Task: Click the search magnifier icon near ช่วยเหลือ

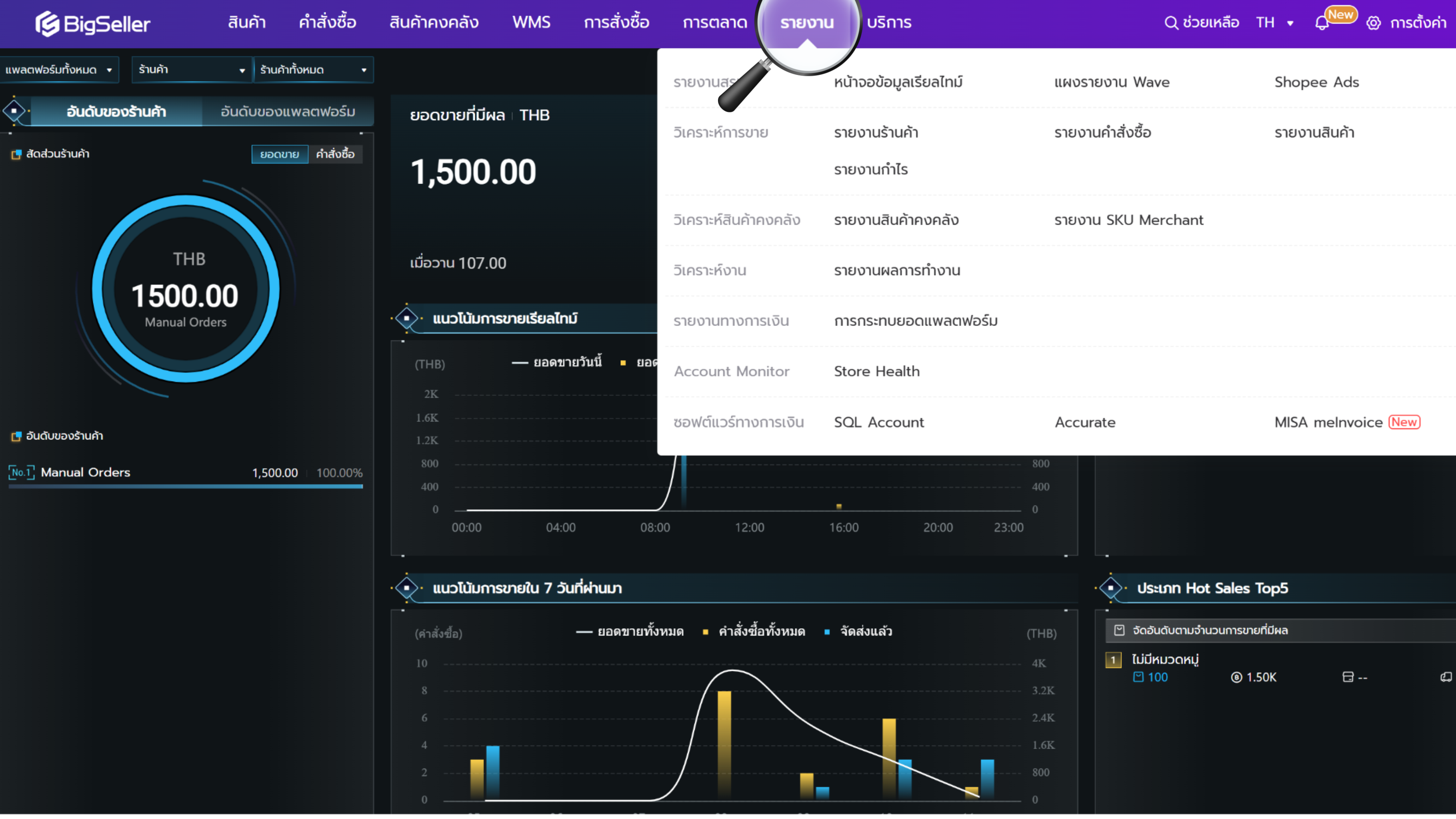Action: click(1170, 23)
